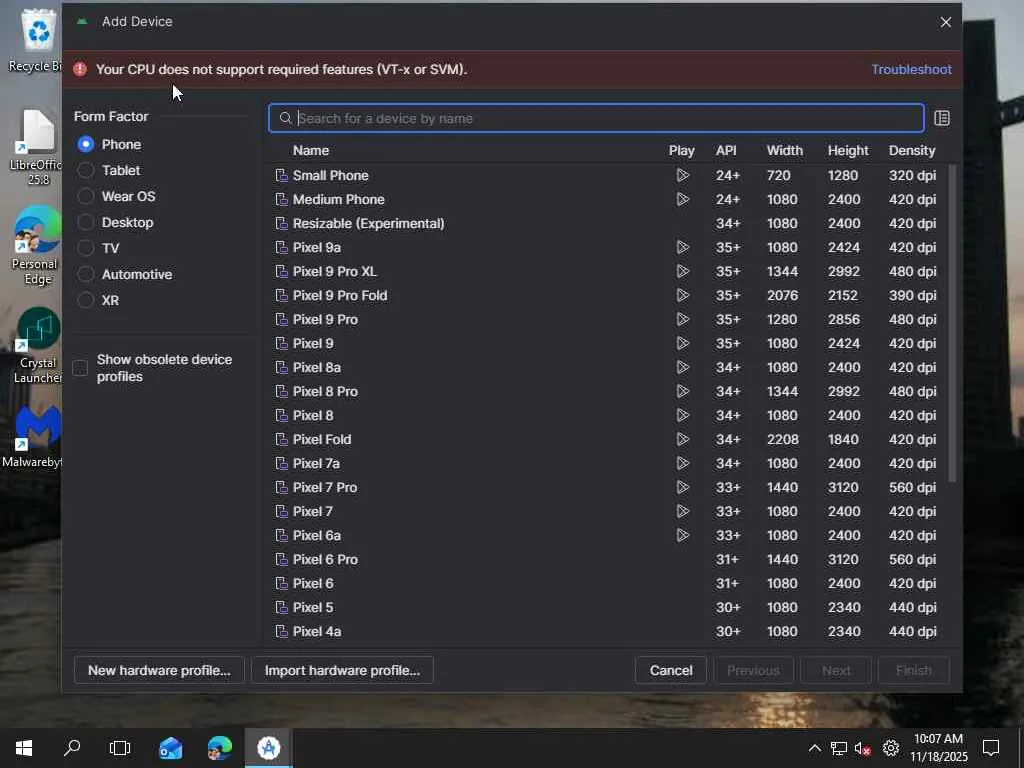The height and width of the screenshot is (768, 1024).
Task: Click the Play Store icon for Pixel 7 Pro
Action: (x=682, y=487)
